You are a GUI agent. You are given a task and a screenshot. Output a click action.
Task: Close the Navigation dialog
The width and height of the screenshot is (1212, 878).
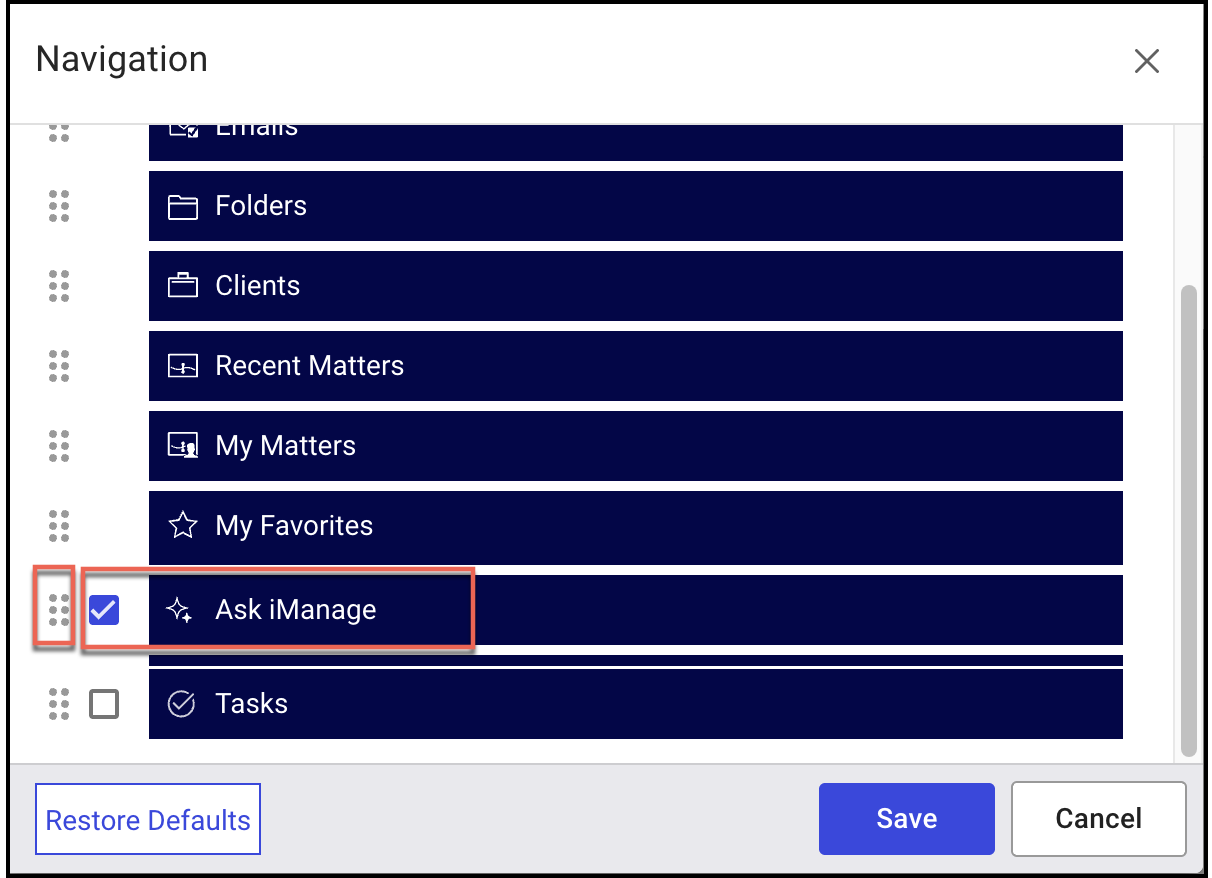tap(1146, 61)
